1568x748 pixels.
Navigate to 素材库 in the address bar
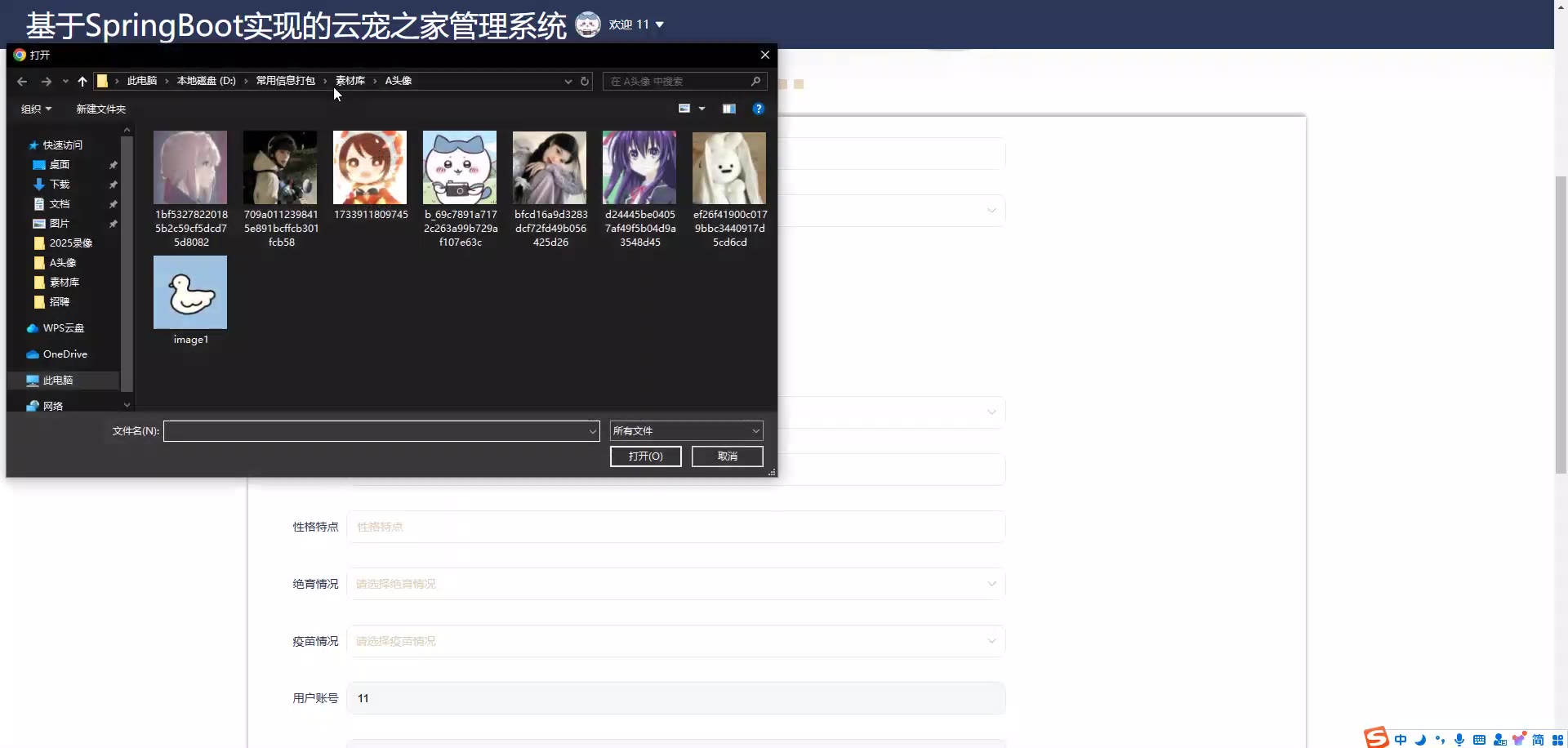350,81
